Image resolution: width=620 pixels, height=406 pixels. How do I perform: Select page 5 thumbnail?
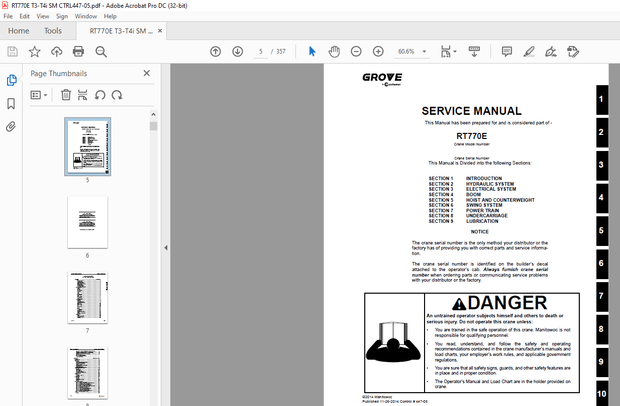pyautogui.click(x=87, y=146)
